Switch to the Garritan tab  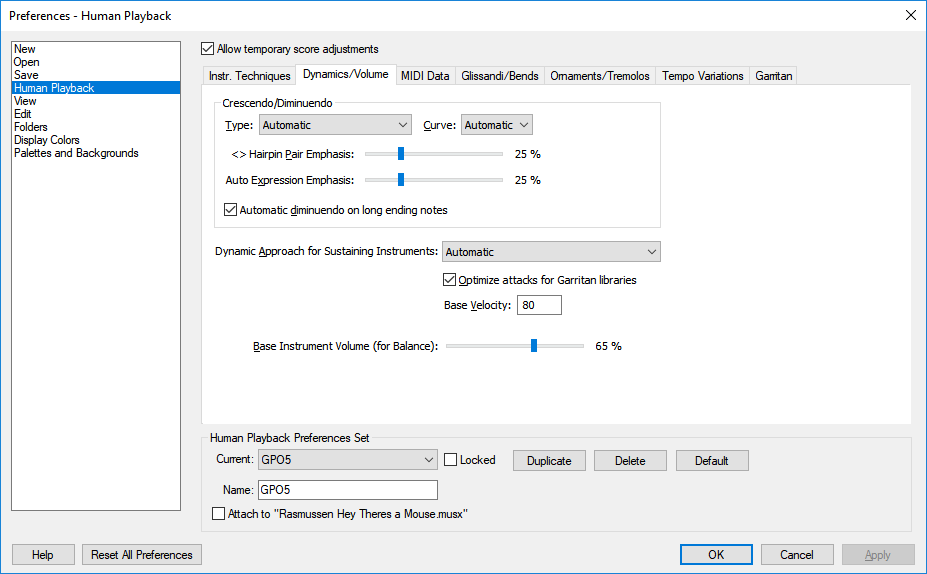[774, 76]
